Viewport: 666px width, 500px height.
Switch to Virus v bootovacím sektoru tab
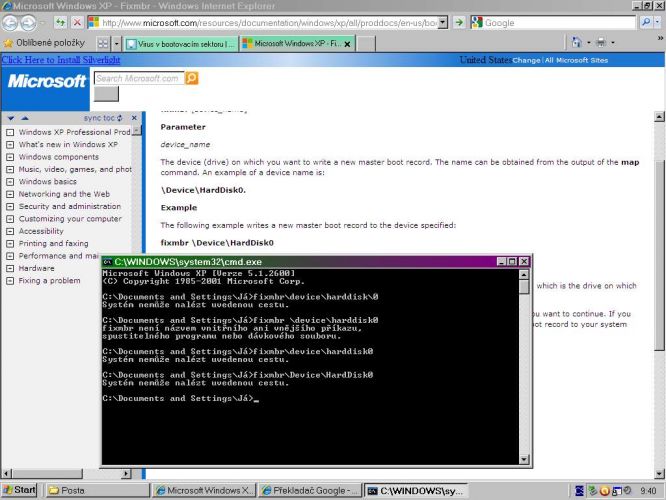click(x=181, y=44)
